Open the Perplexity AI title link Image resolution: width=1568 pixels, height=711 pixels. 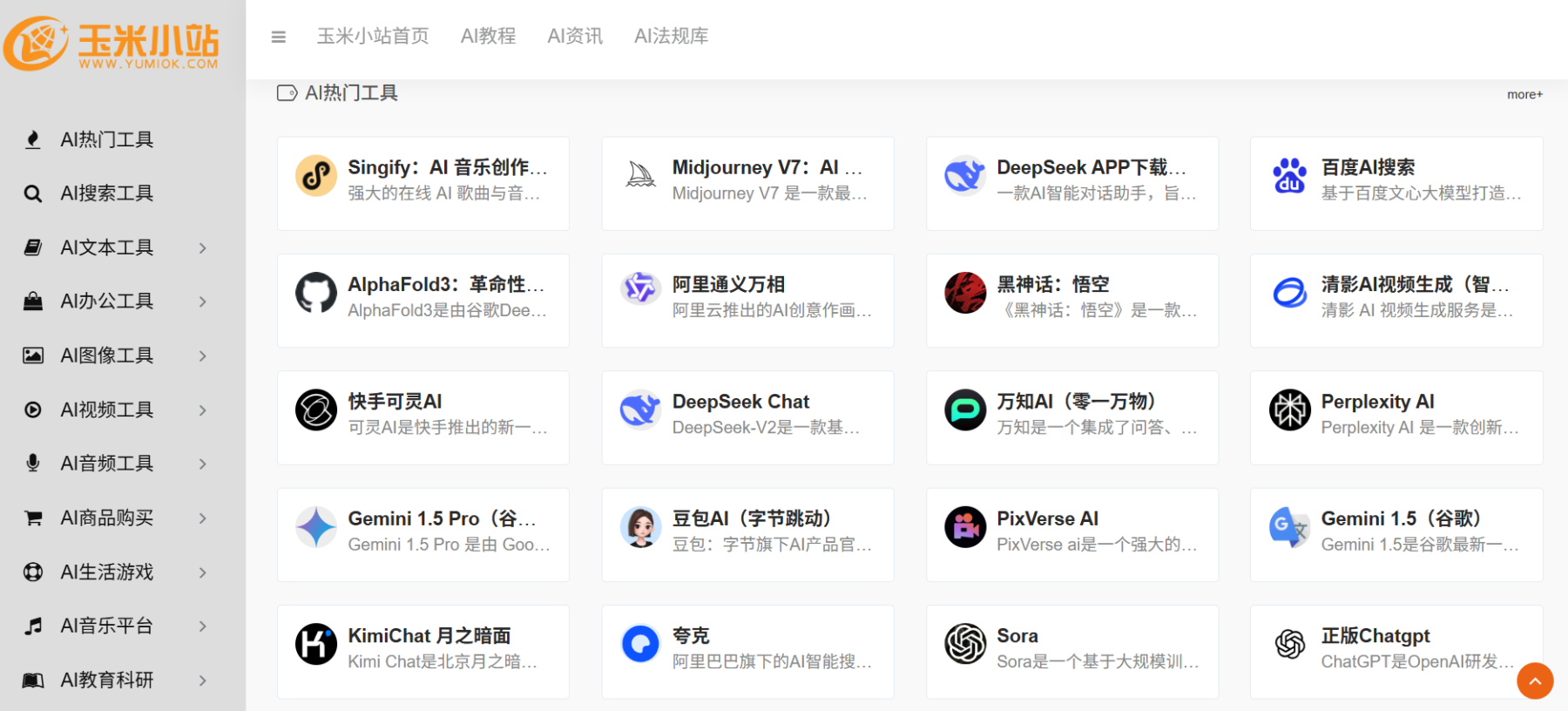coord(1377,402)
